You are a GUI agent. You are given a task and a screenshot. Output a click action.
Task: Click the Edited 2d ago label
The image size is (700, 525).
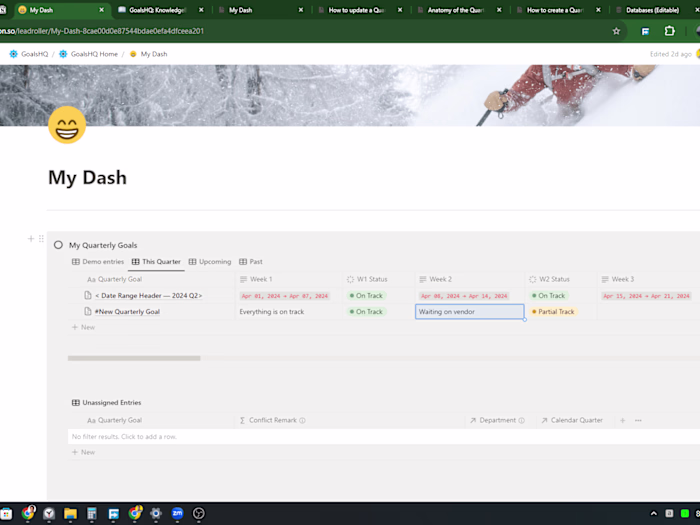coord(671,54)
